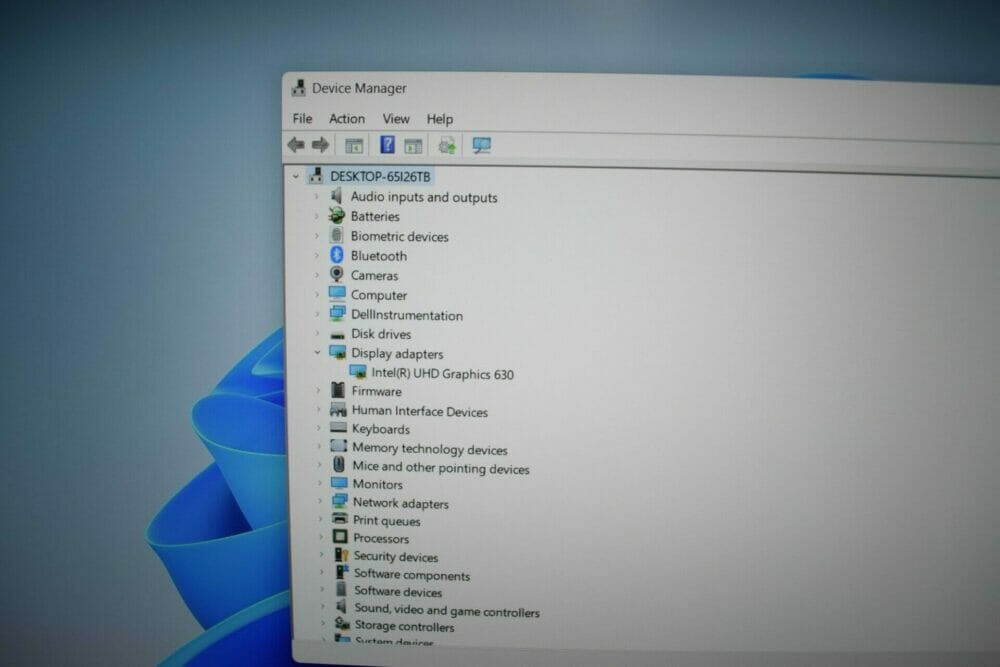
Task: Expand the Cameras tree arrow
Action: click(316, 275)
